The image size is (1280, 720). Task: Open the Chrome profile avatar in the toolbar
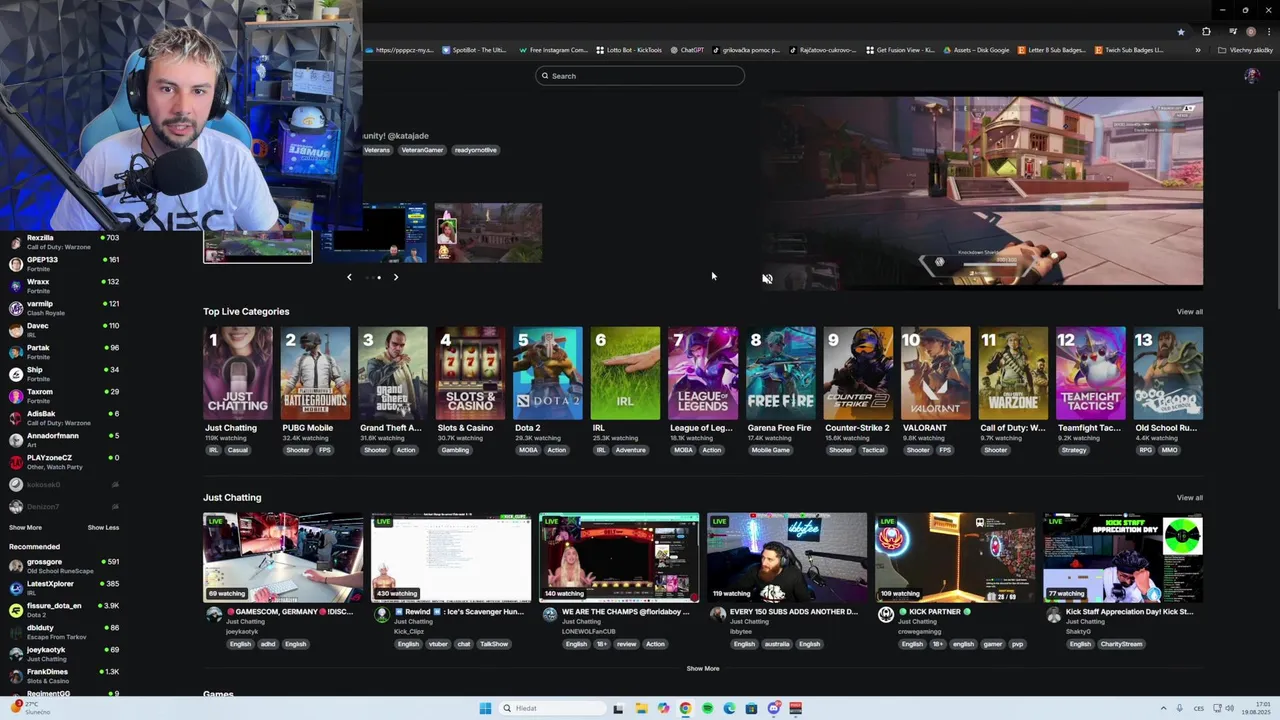click(x=1251, y=32)
